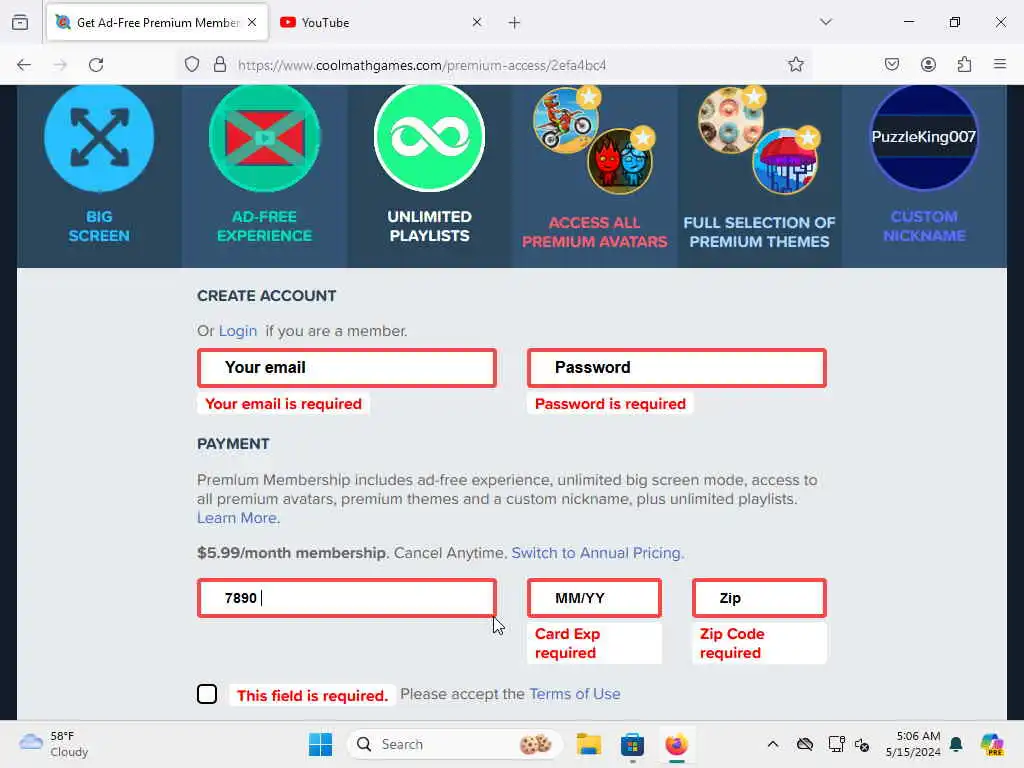Click the Your email input field
The image size is (1024, 768).
(347, 368)
